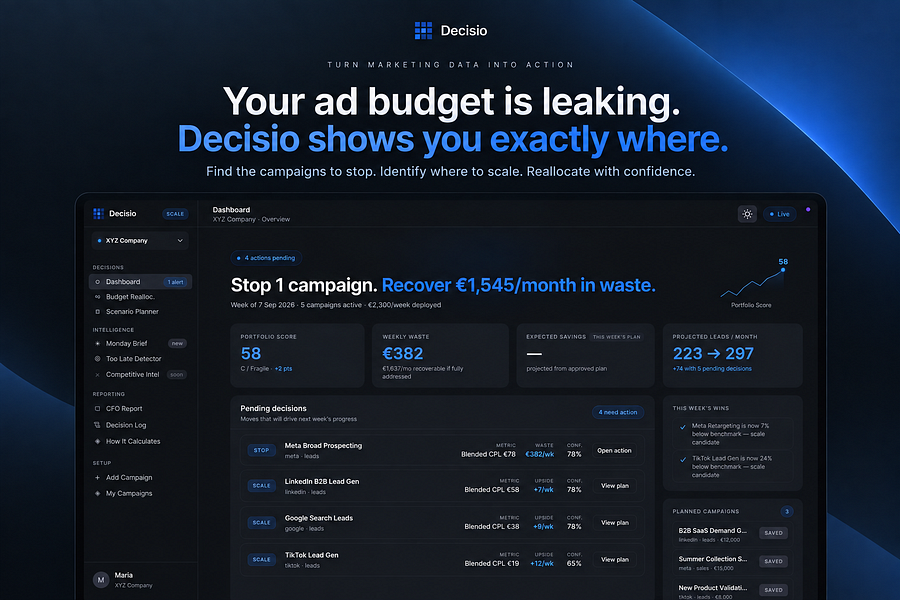Click the Projected Leads 223 → 297 card
900x600 pixels.
point(732,355)
